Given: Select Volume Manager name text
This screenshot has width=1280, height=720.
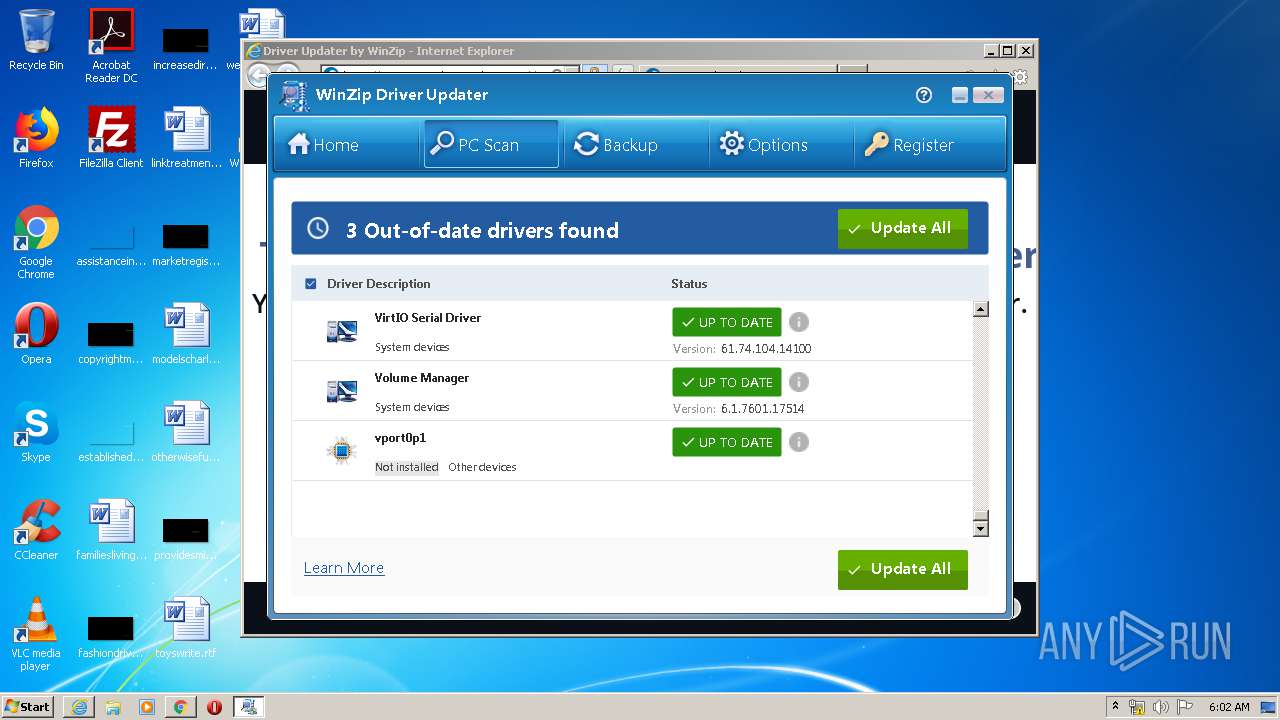Looking at the screenshot, I should click(x=422, y=378).
